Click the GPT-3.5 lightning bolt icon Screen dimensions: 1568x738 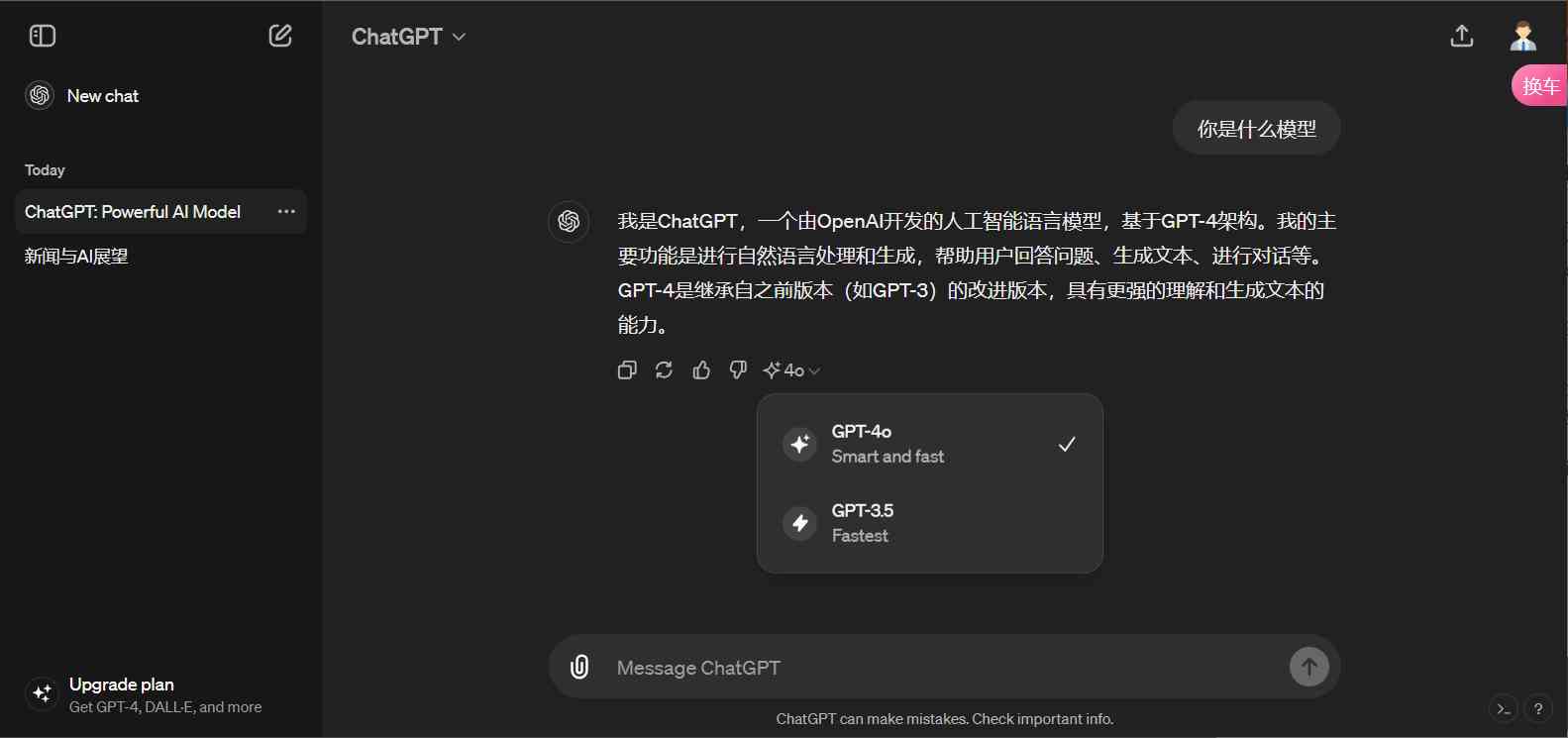pyautogui.click(x=800, y=523)
